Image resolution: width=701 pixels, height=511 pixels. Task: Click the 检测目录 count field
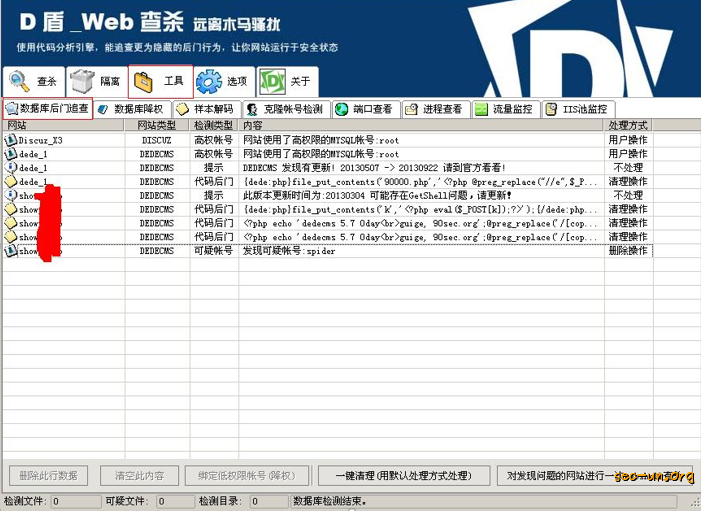point(269,501)
